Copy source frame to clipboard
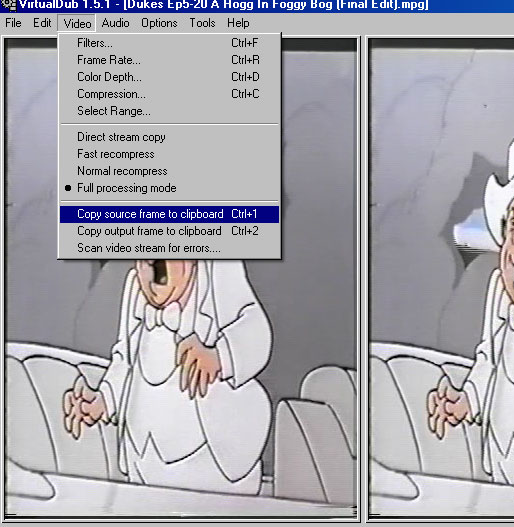The image size is (514, 527). [169, 214]
